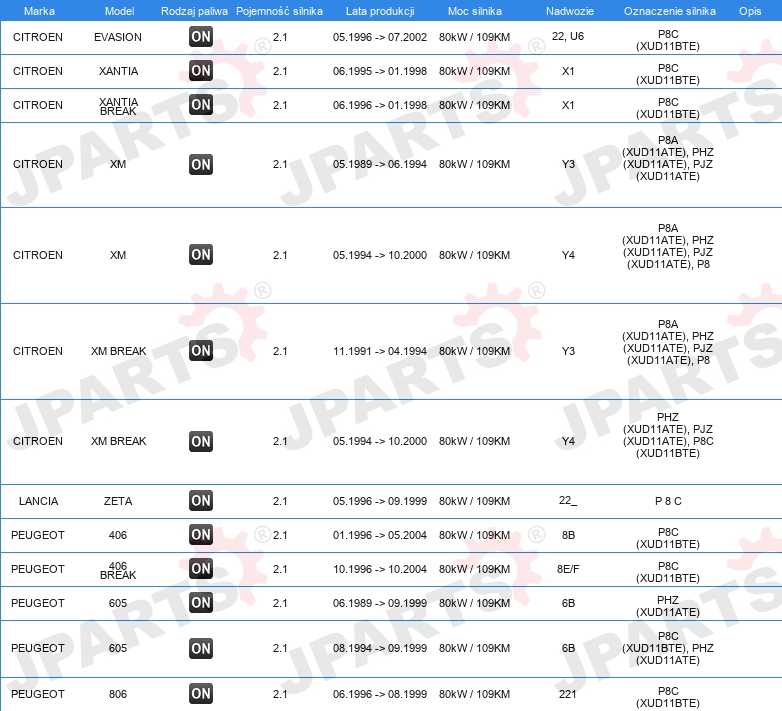Click the Rodzaj paliwa column header

click(194, 11)
